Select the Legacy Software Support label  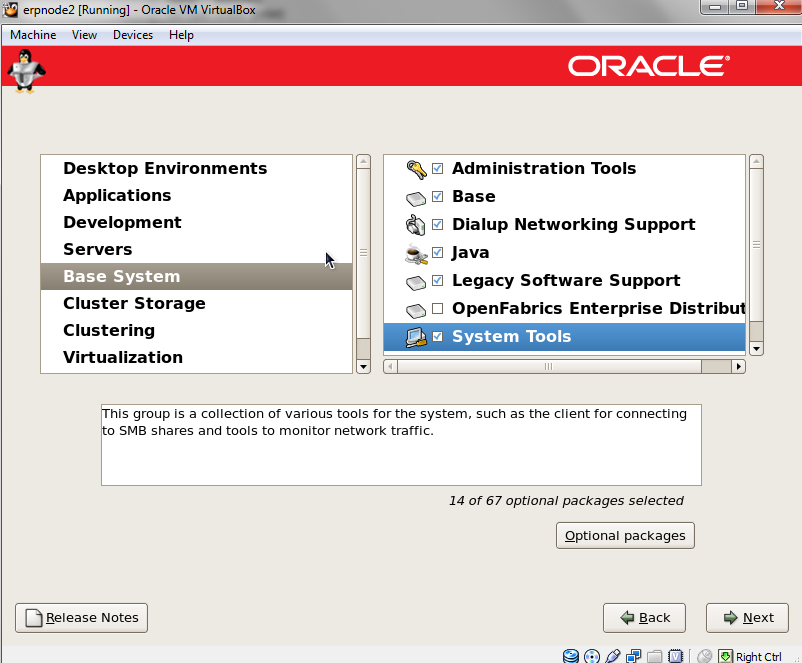tap(566, 280)
